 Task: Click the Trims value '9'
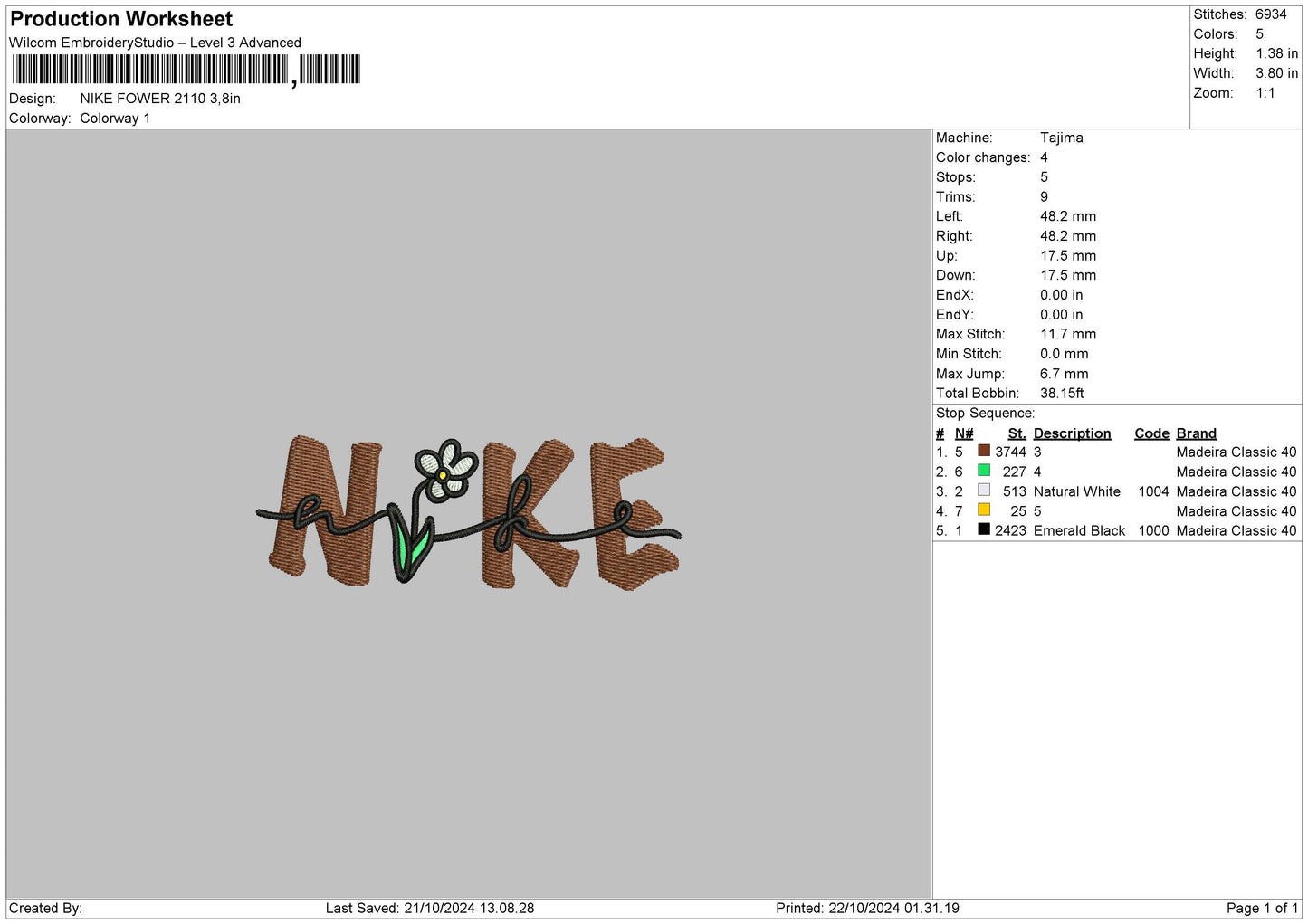pos(1044,196)
